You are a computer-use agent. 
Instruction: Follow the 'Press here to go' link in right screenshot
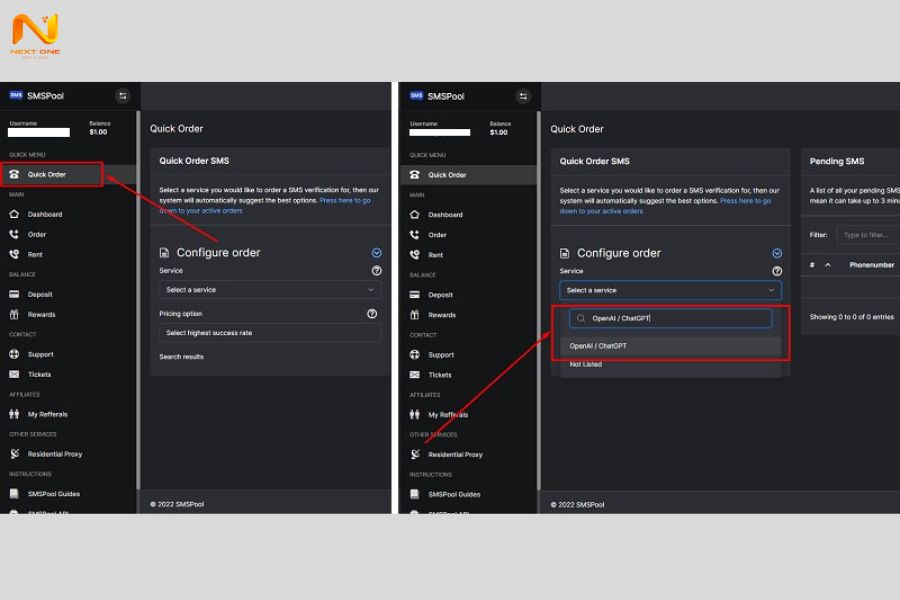tap(745, 201)
